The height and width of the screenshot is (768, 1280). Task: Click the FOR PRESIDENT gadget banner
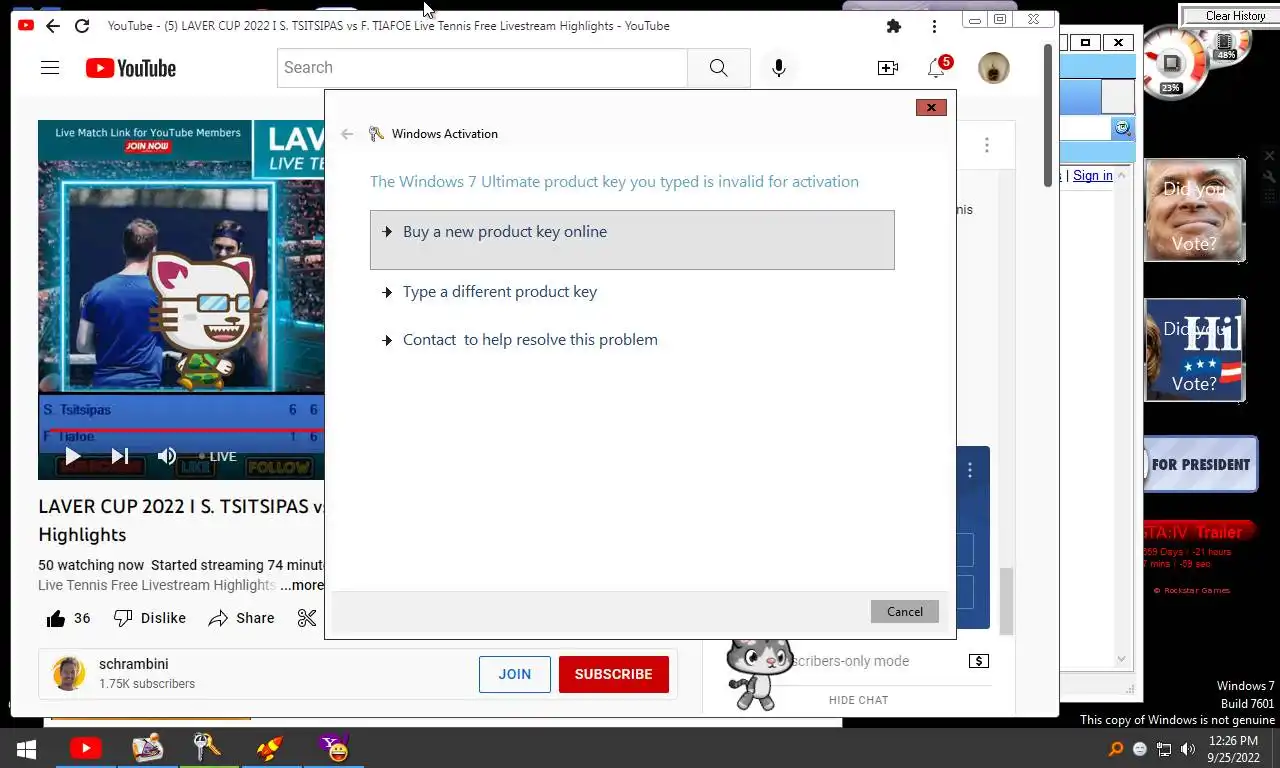[x=1200, y=465]
